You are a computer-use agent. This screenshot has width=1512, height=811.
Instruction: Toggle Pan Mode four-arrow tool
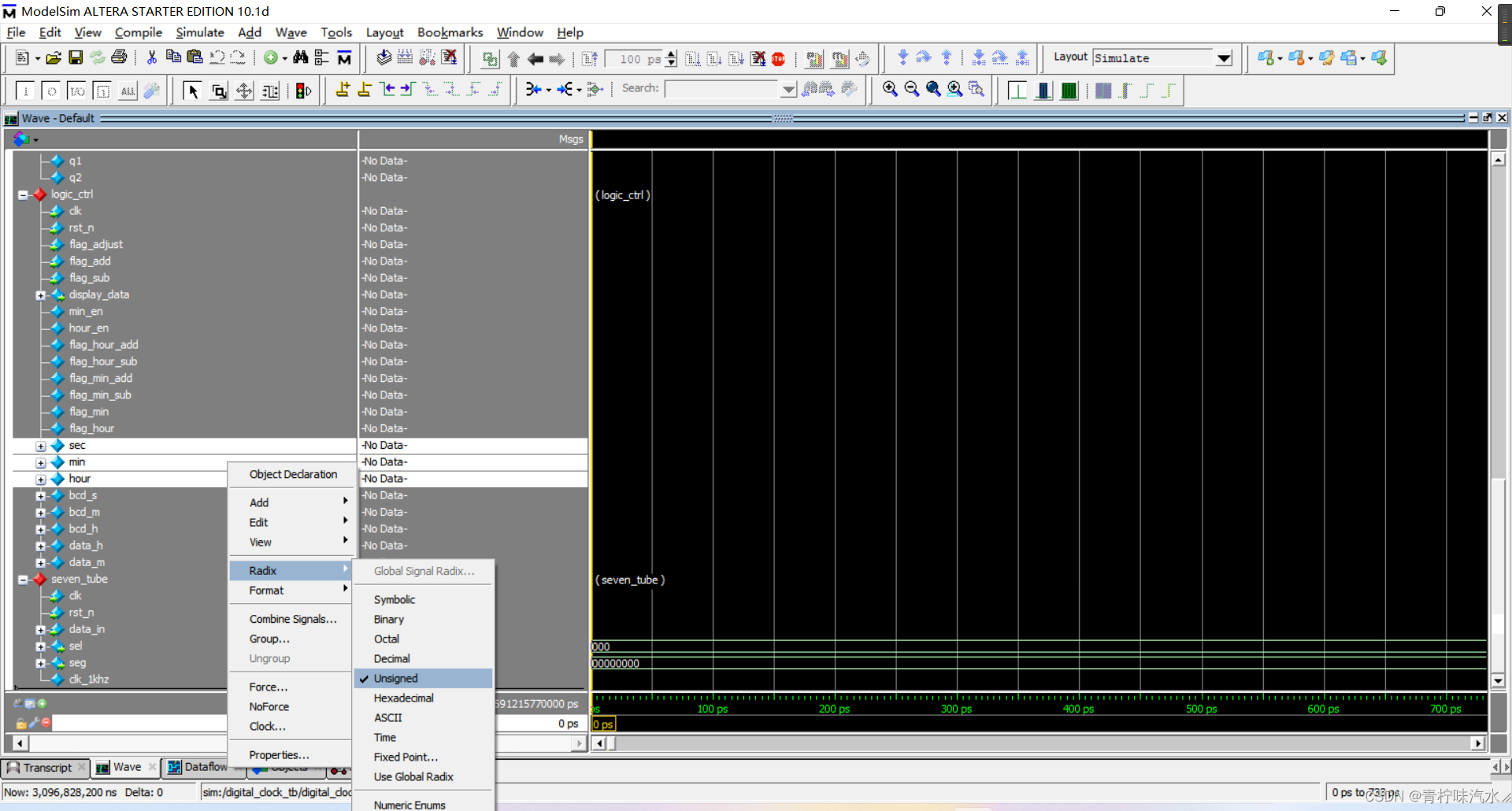tap(244, 91)
